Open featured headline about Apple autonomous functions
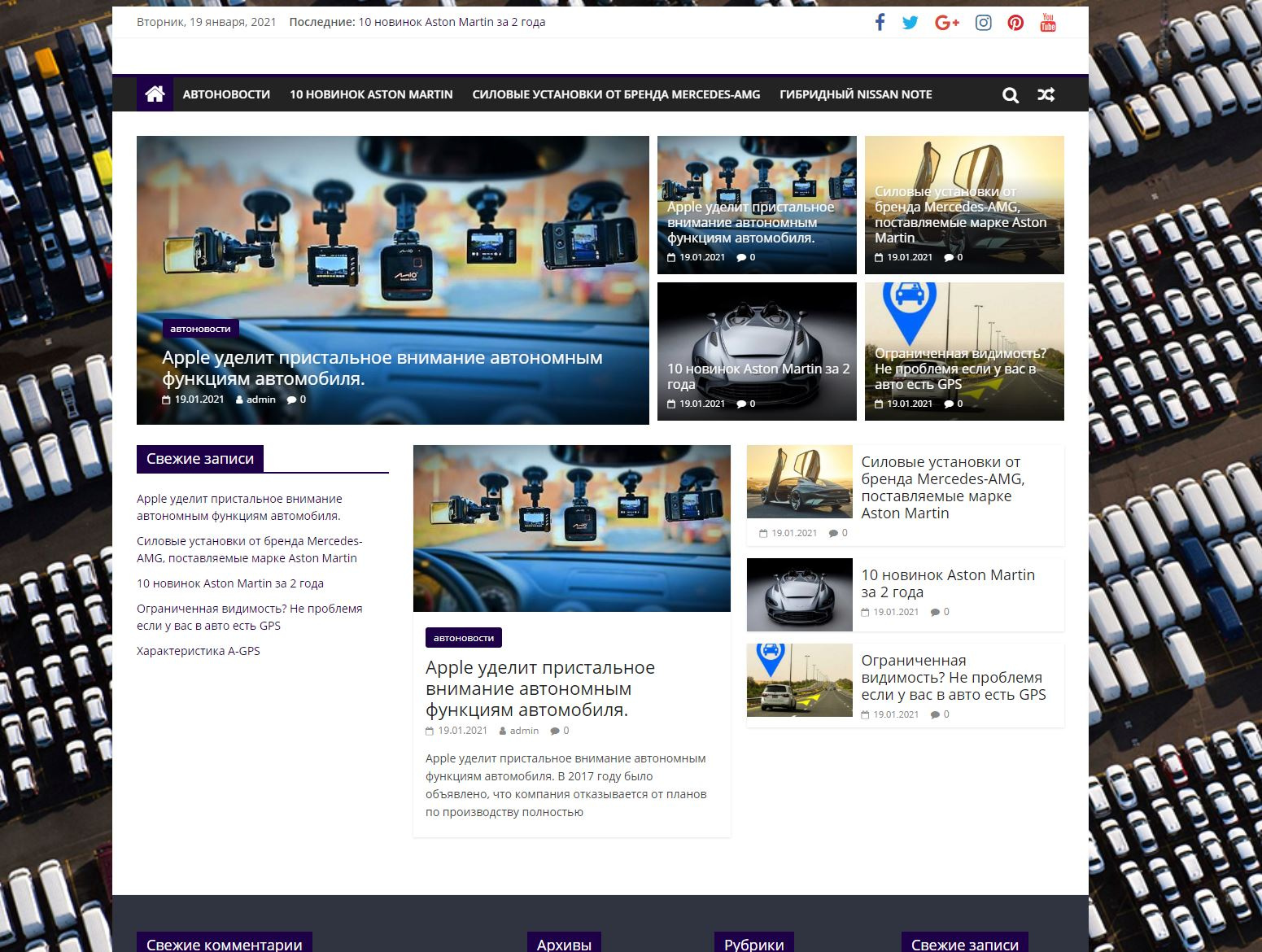 point(382,368)
